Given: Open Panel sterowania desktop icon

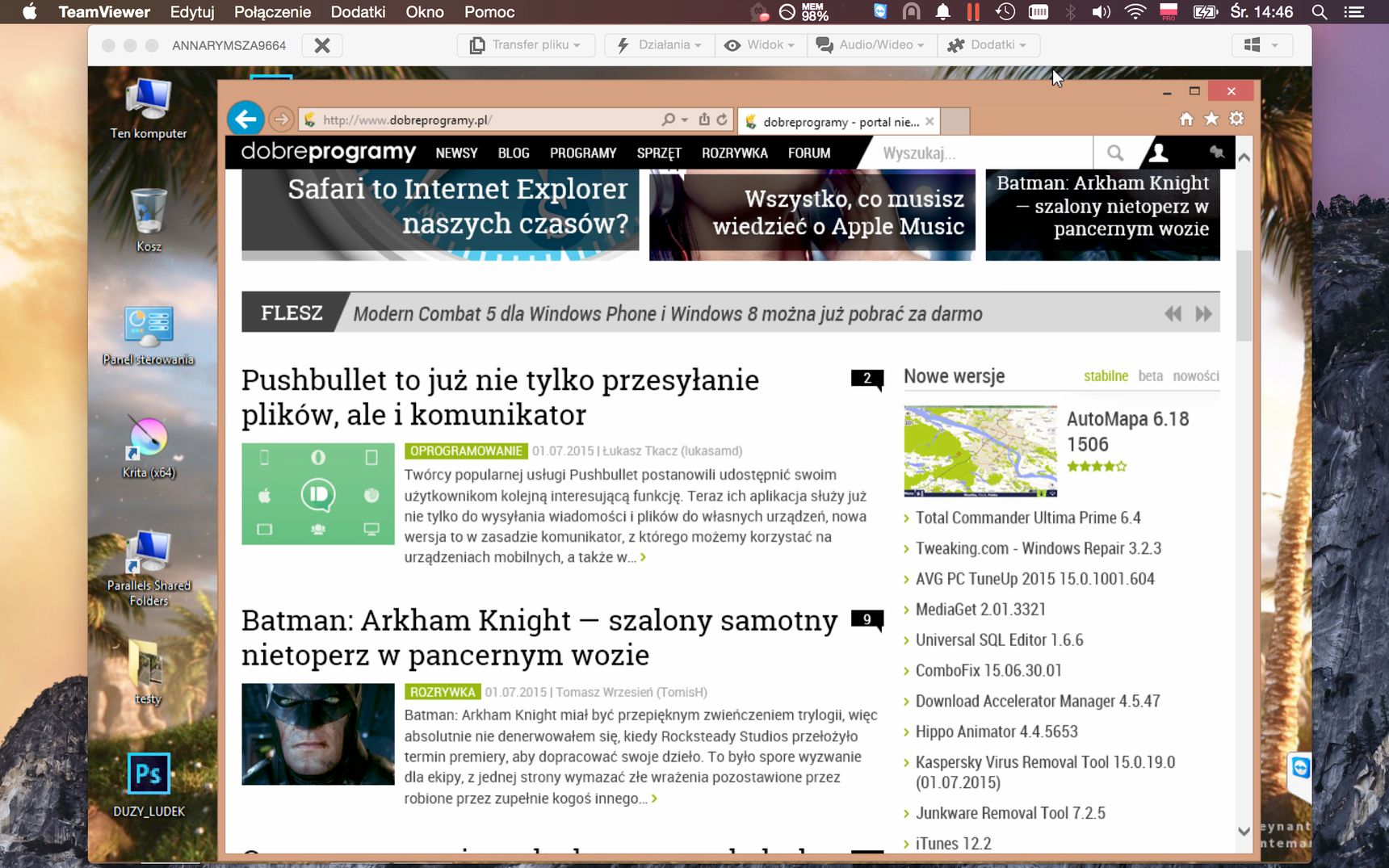Looking at the screenshot, I should click(x=149, y=336).
